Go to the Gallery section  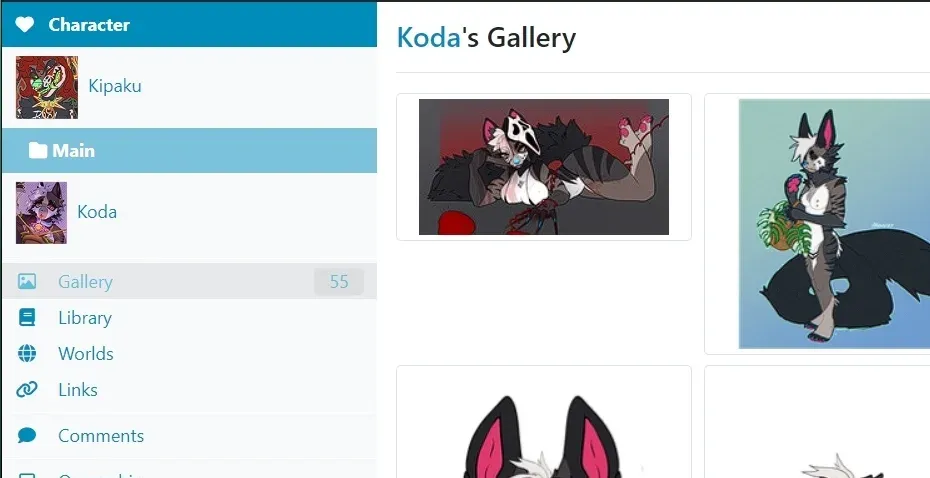(85, 282)
